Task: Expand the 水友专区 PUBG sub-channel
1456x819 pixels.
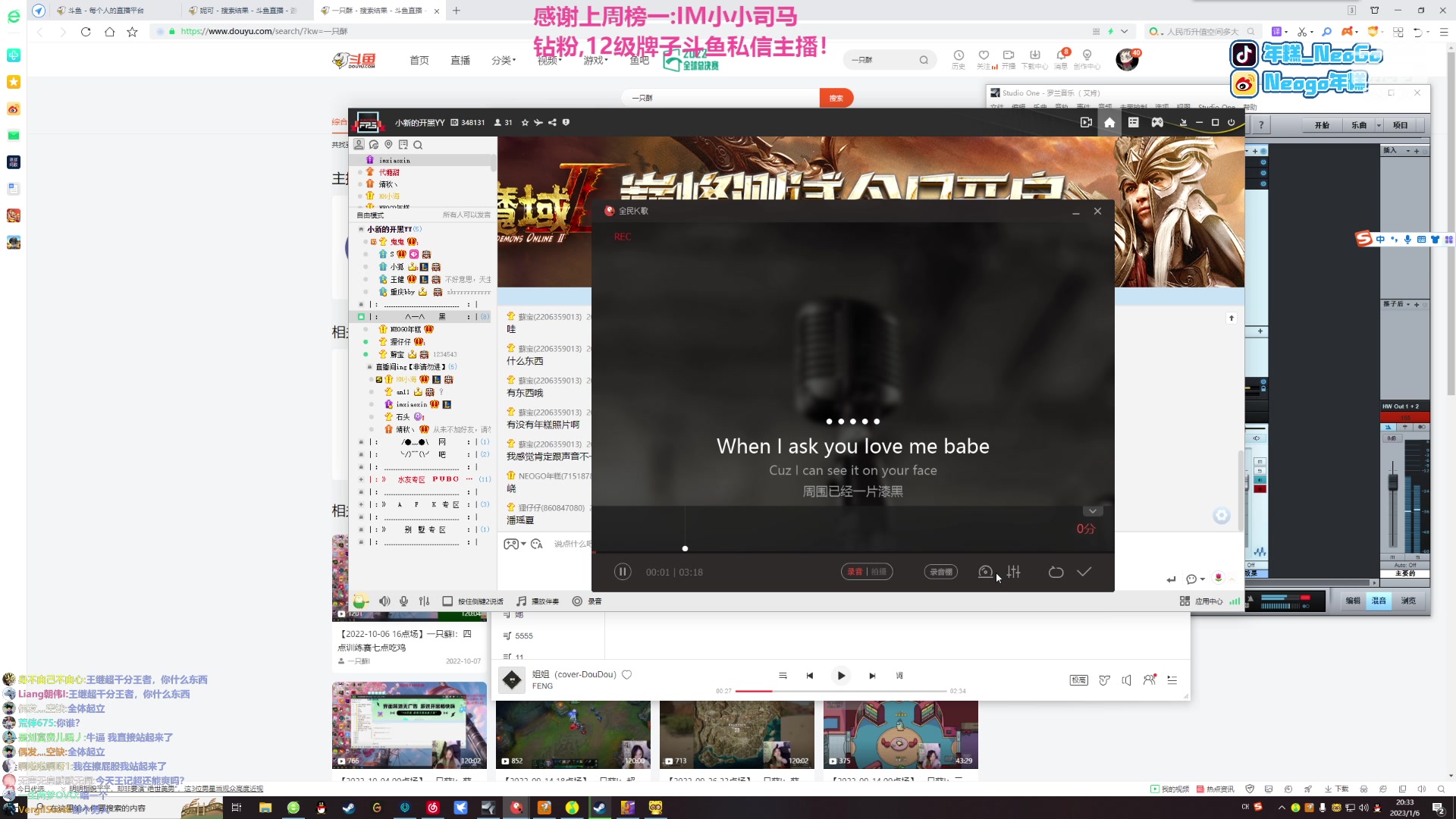Action: coord(361,479)
